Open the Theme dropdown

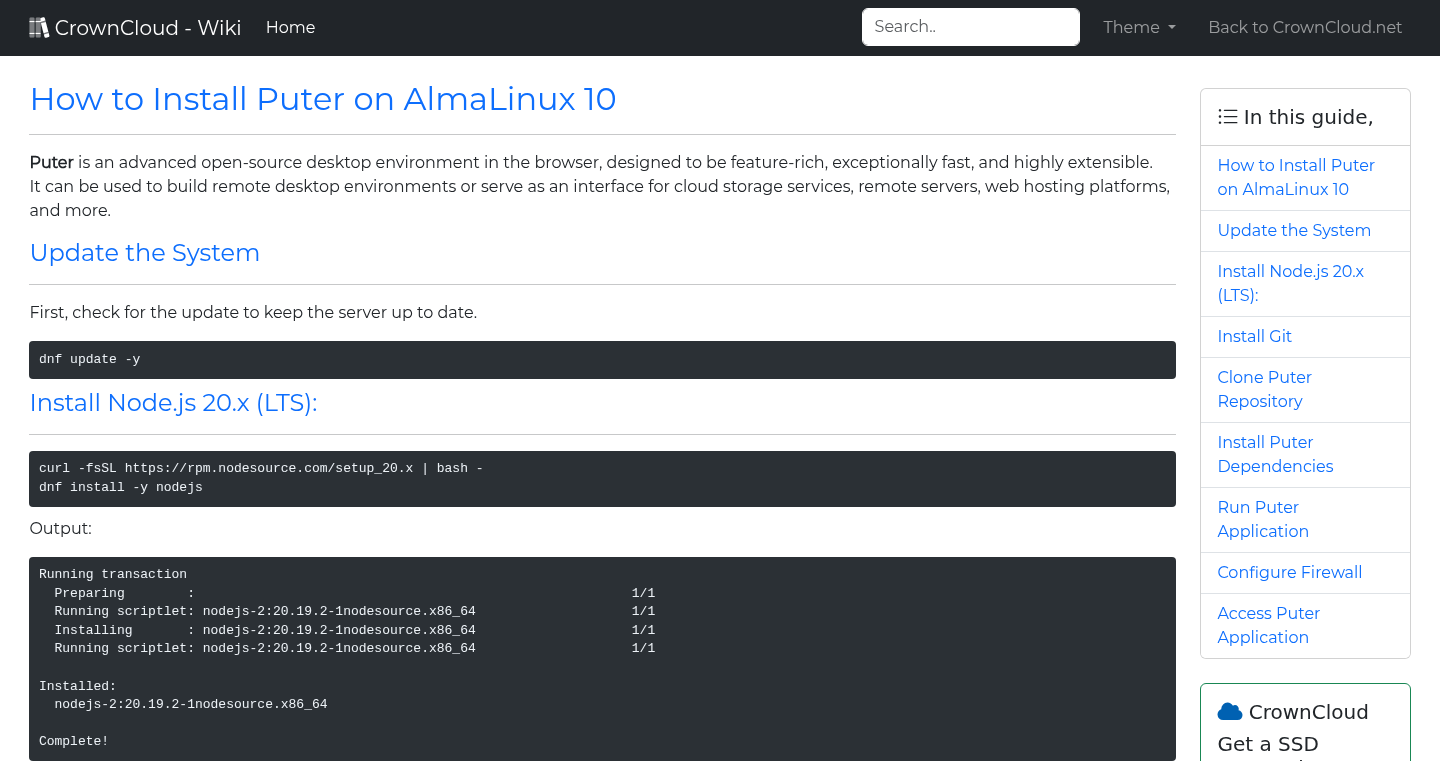pos(1138,27)
